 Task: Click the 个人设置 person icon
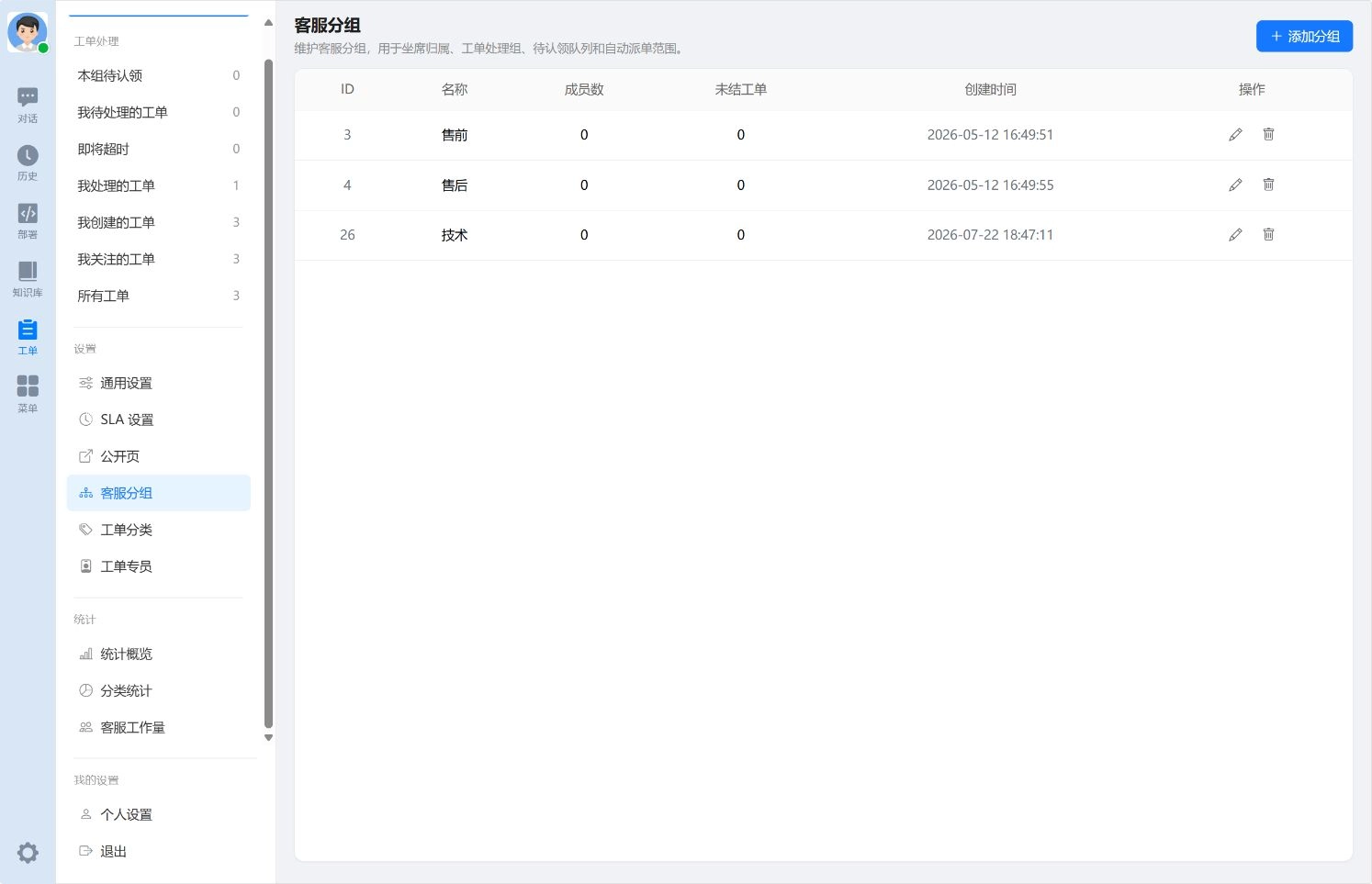[x=85, y=814]
